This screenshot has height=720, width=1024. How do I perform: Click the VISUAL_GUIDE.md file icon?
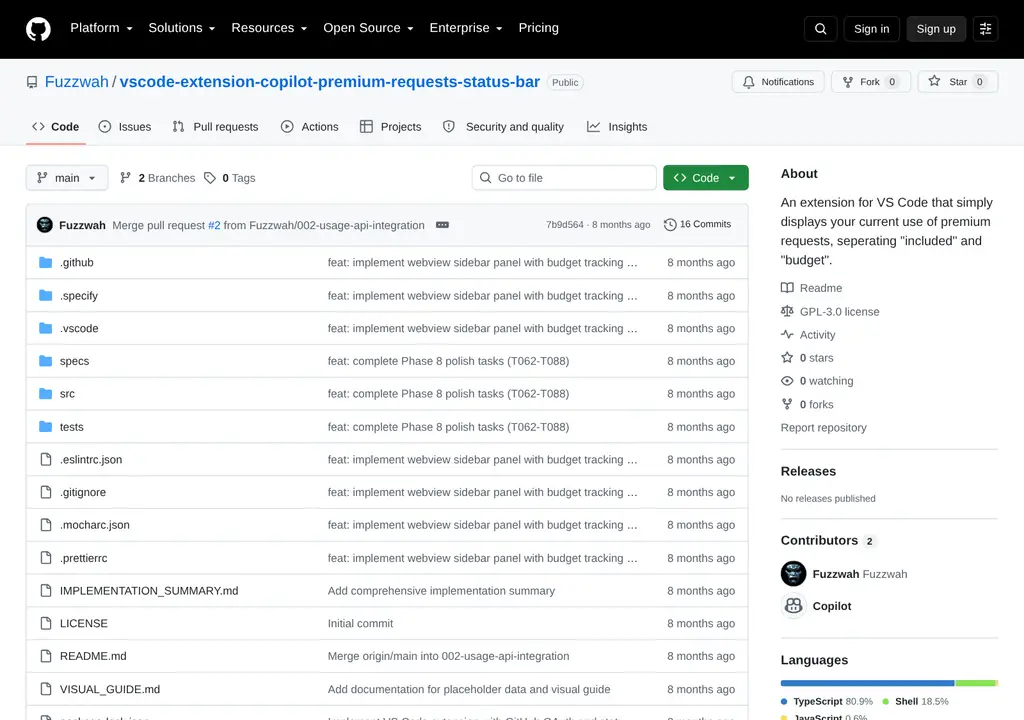[x=46, y=689]
